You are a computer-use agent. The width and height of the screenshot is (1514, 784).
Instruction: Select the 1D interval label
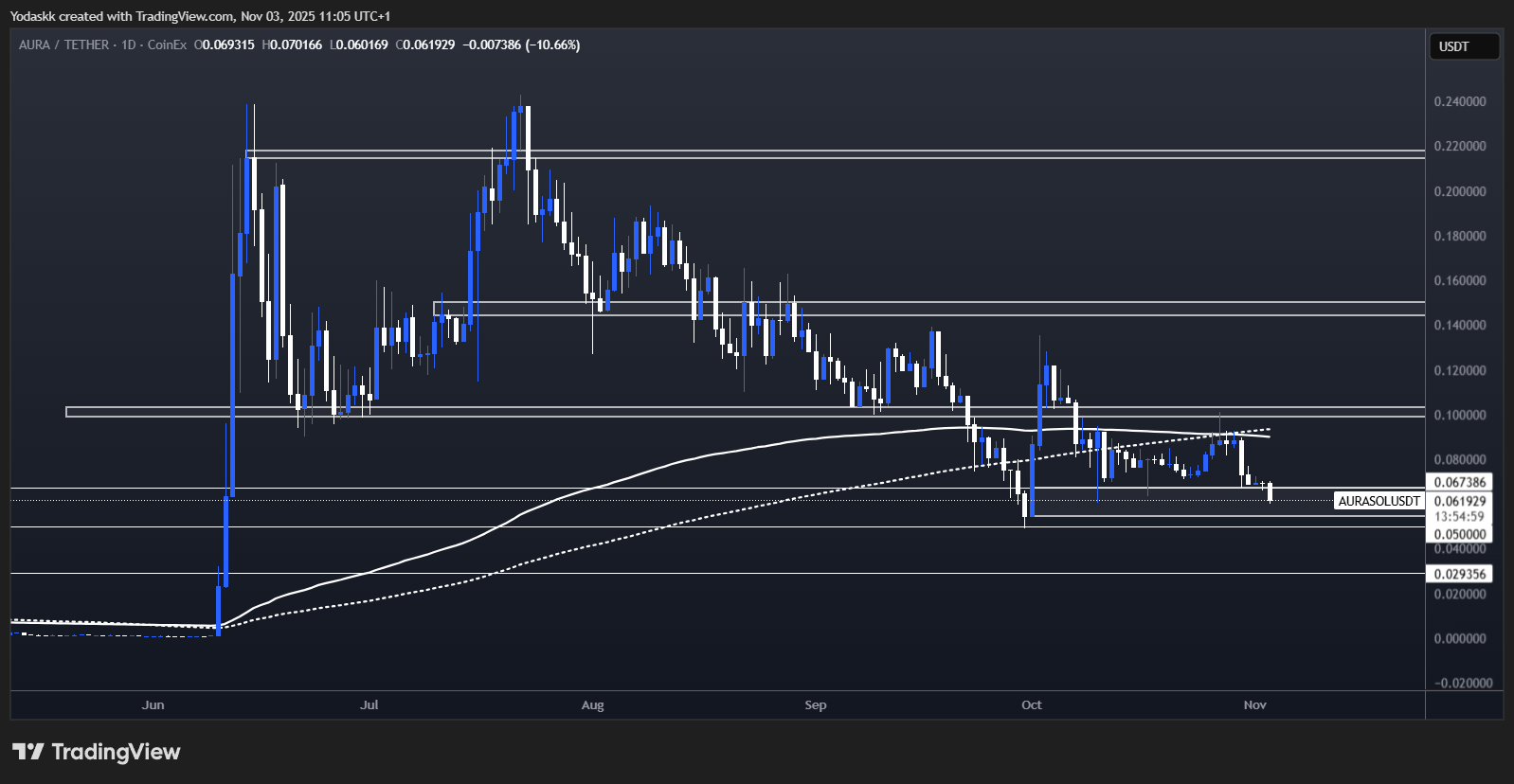coord(129,45)
